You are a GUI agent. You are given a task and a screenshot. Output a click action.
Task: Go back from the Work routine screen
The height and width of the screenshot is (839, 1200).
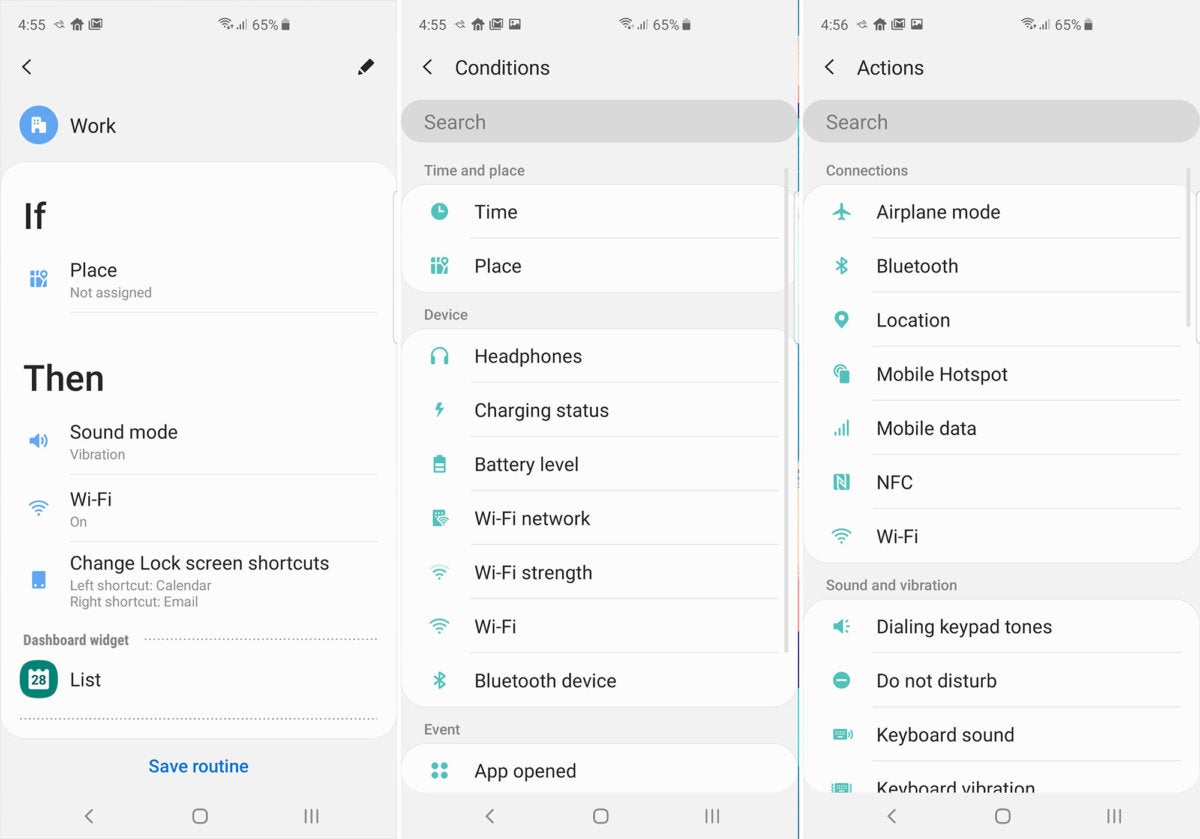(27, 67)
